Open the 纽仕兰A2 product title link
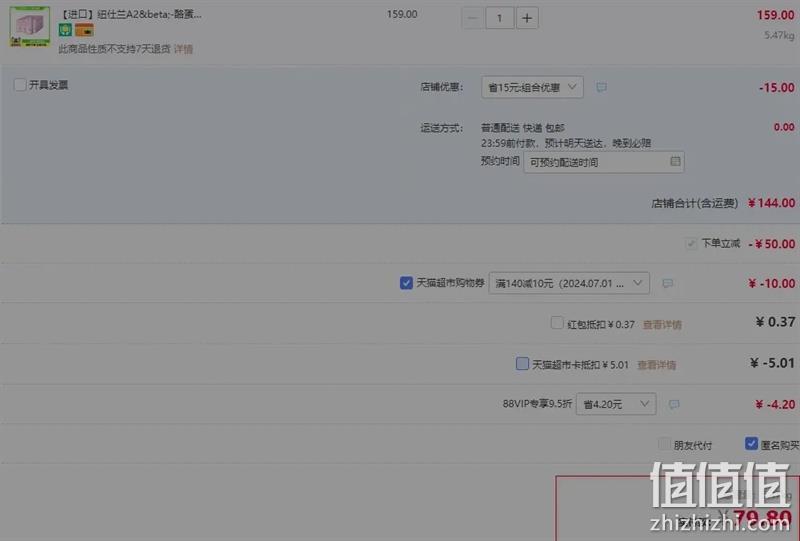800x541 pixels. tap(131, 14)
